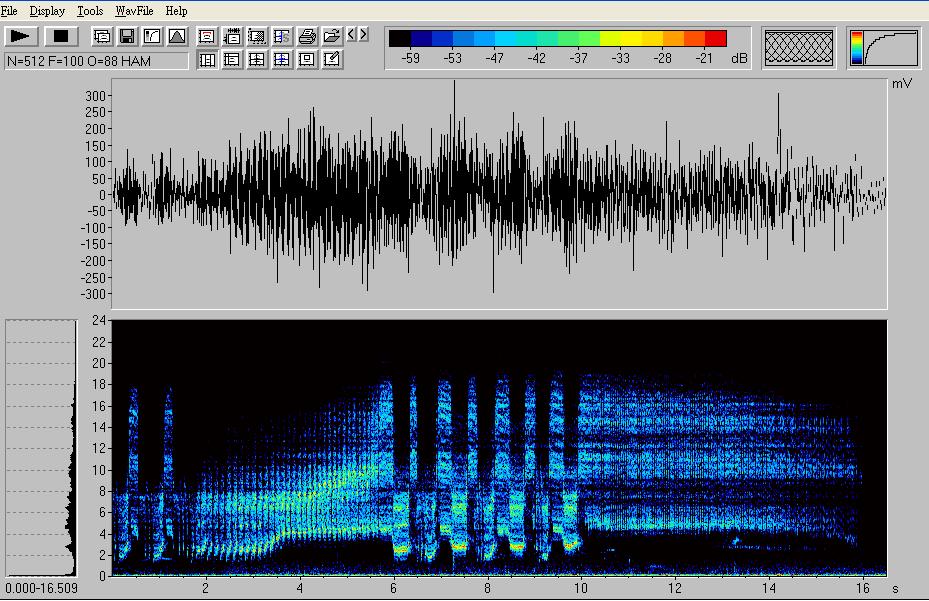Click the right arrow scroll button
The width and height of the screenshot is (929, 601).
point(363,36)
